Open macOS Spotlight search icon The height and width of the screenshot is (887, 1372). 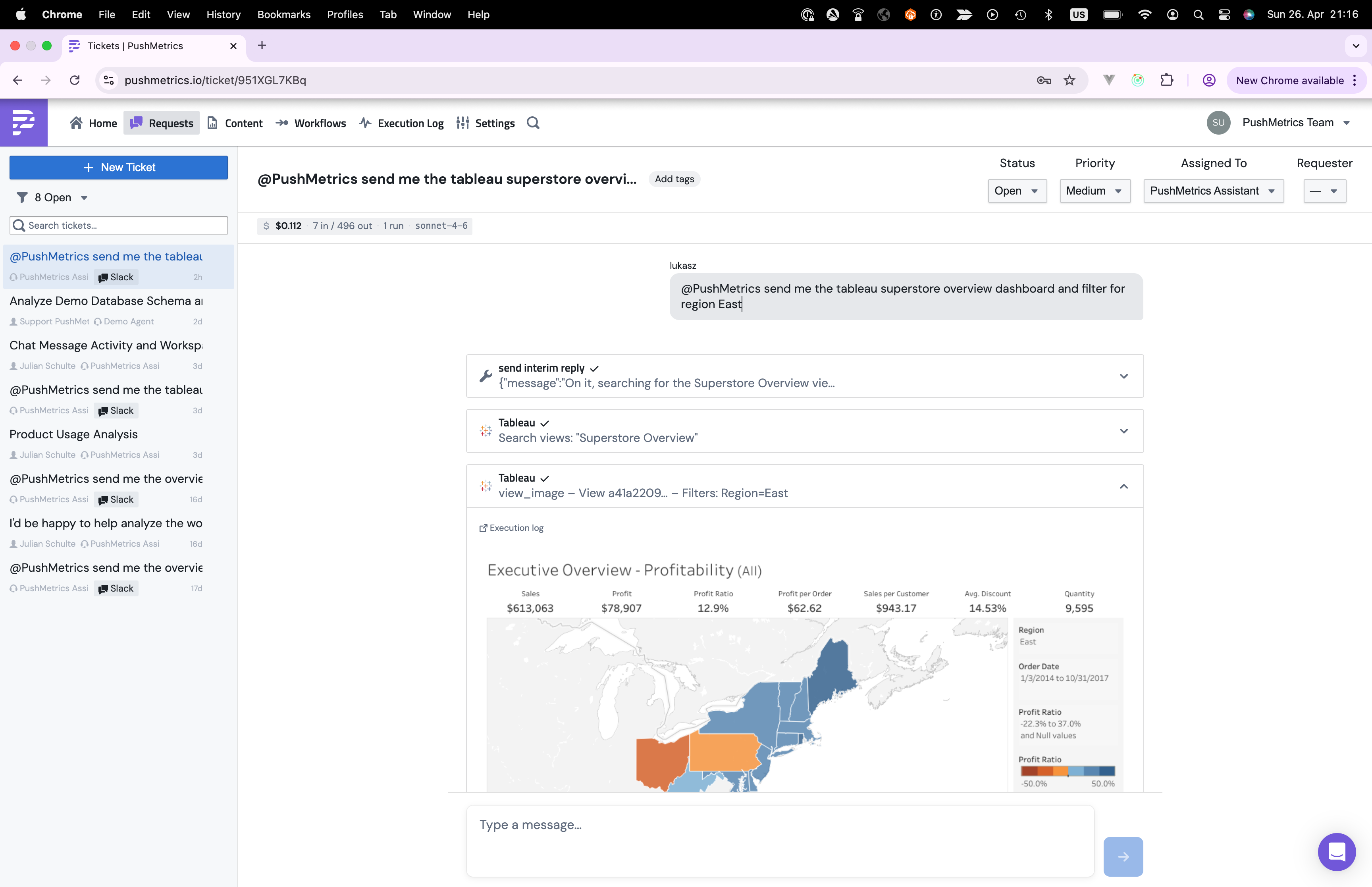[1198, 14]
